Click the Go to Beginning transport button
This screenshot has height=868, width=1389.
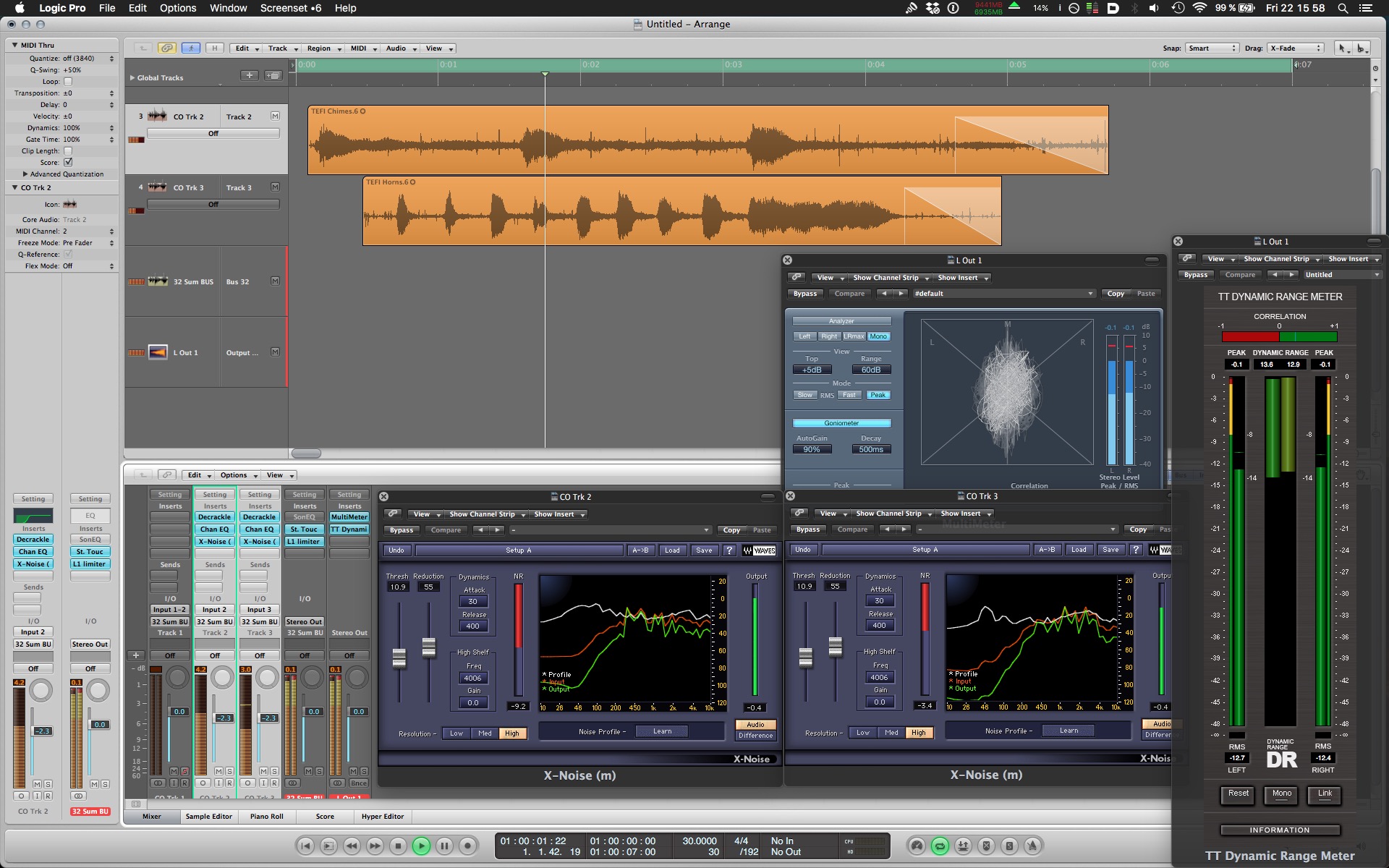[305, 846]
